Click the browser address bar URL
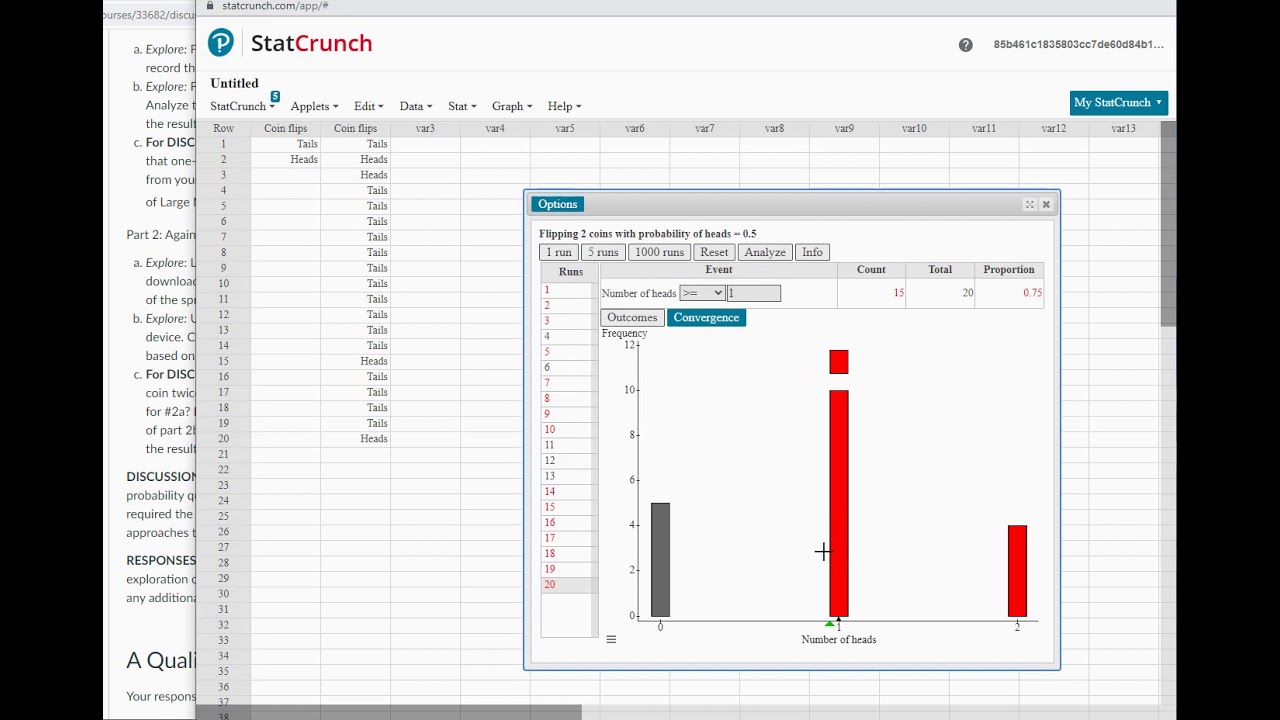 coord(275,6)
